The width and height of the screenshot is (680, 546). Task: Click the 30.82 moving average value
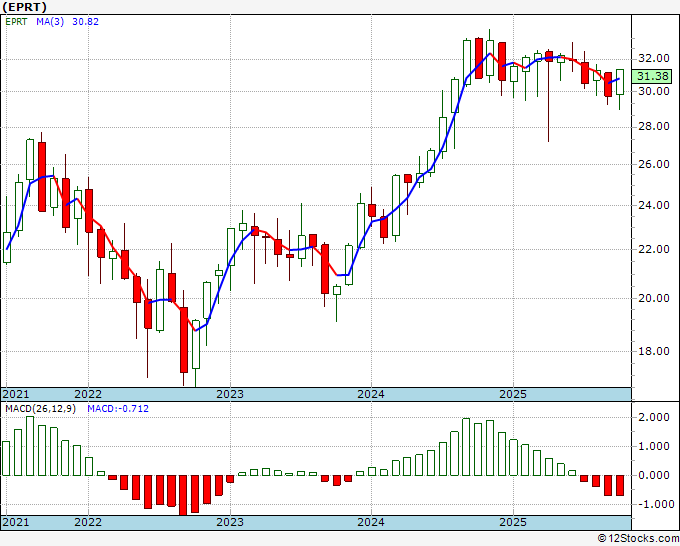[x=85, y=22]
